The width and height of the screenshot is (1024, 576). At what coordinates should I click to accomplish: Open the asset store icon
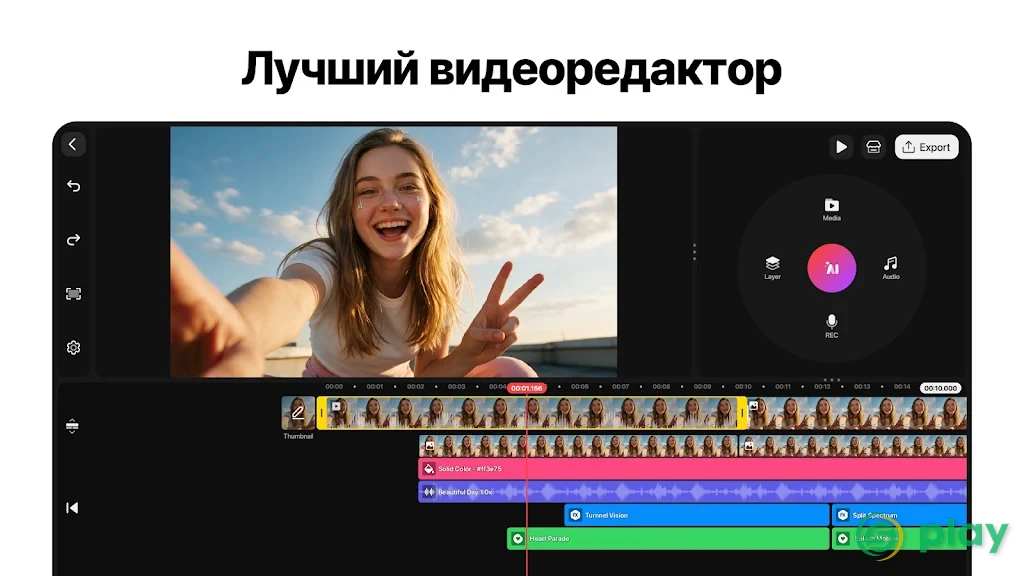[873, 147]
